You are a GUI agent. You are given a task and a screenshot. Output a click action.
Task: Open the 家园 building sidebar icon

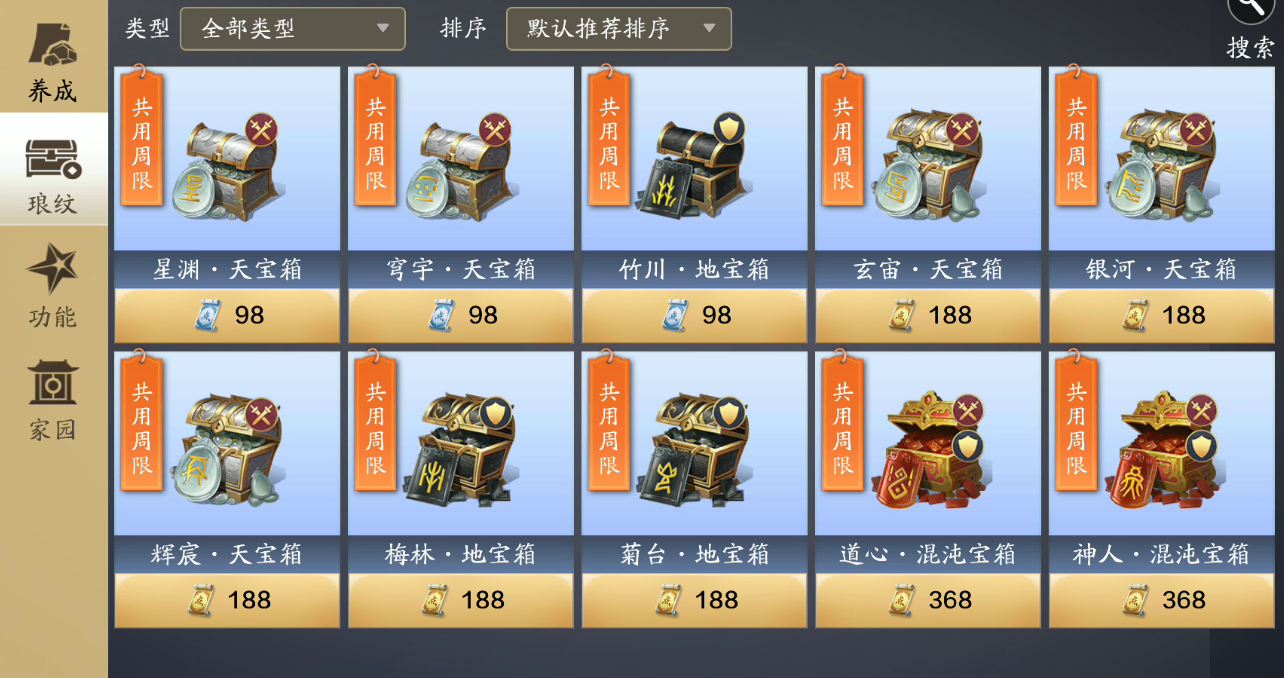coord(52,382)
